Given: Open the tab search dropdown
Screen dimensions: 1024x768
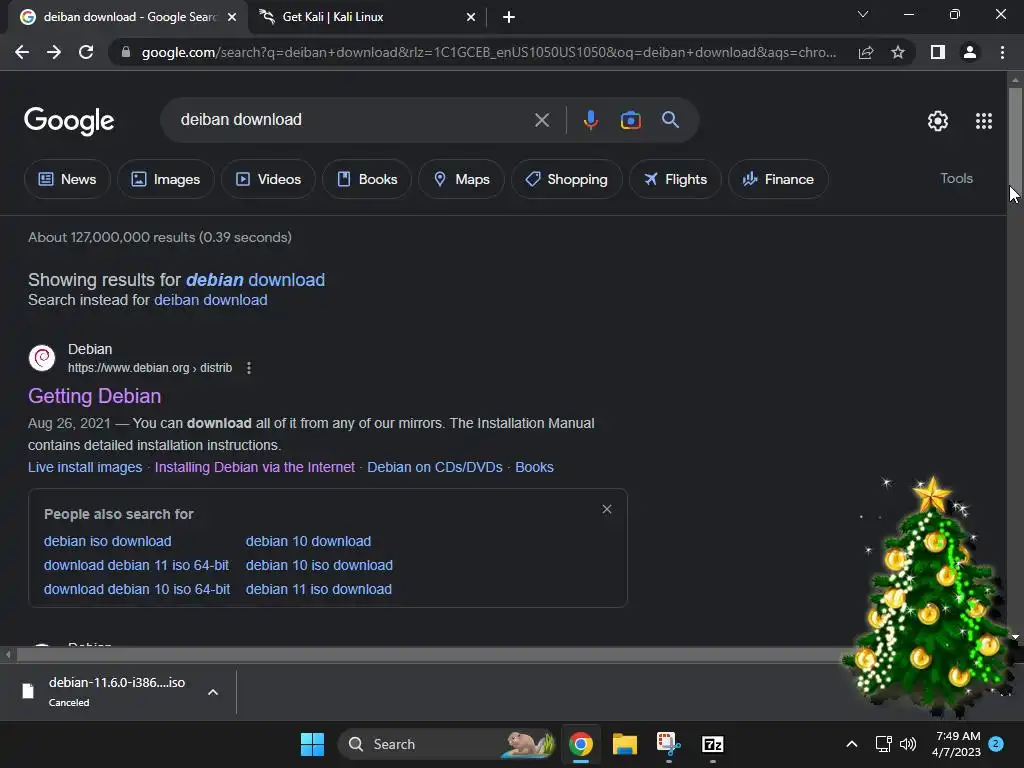Looking at the screenshot, I should pos(863,14).
